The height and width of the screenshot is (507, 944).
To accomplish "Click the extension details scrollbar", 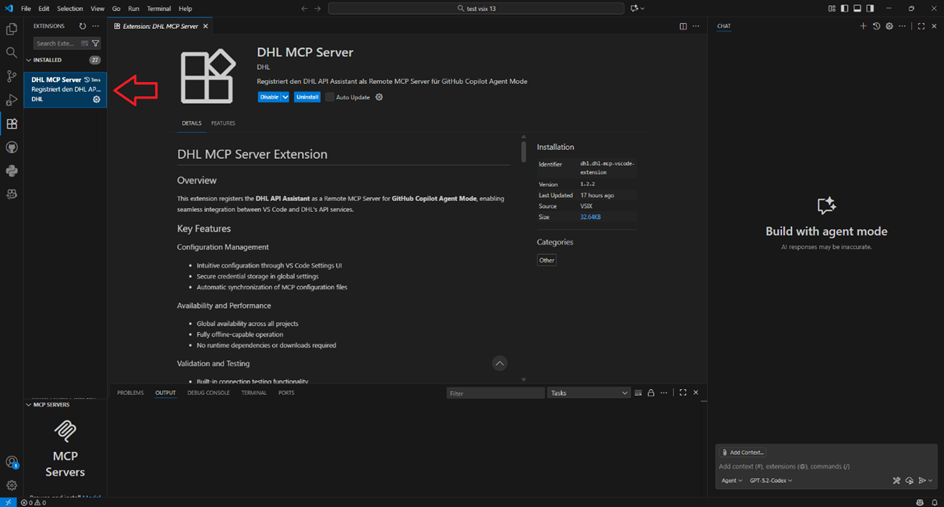I will tap(523, 151).
